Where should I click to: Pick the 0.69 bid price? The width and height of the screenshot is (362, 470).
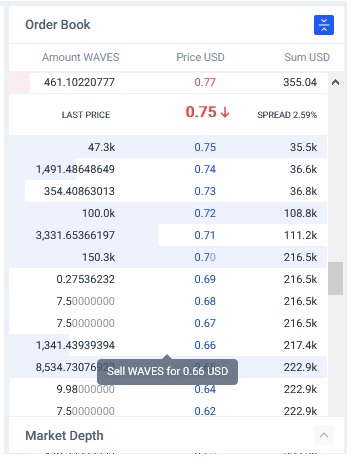pyautogui.click(x=205, y=279)
